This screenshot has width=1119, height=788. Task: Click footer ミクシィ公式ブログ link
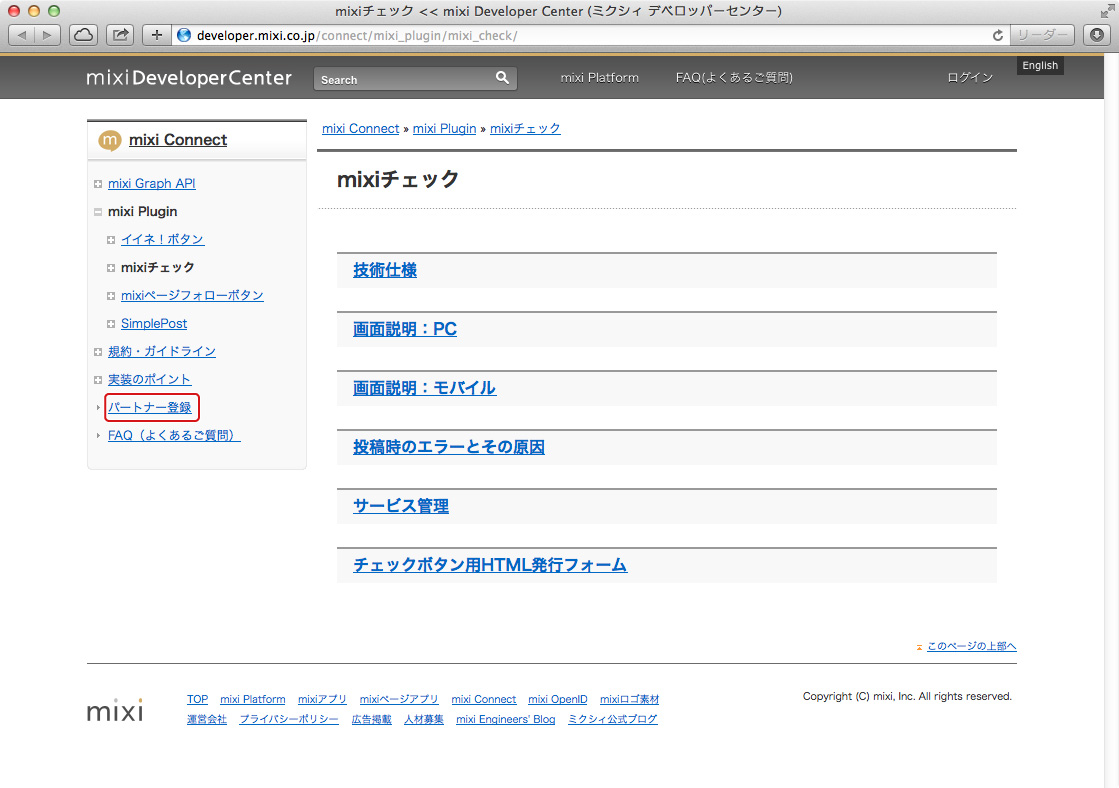[613, 719]
